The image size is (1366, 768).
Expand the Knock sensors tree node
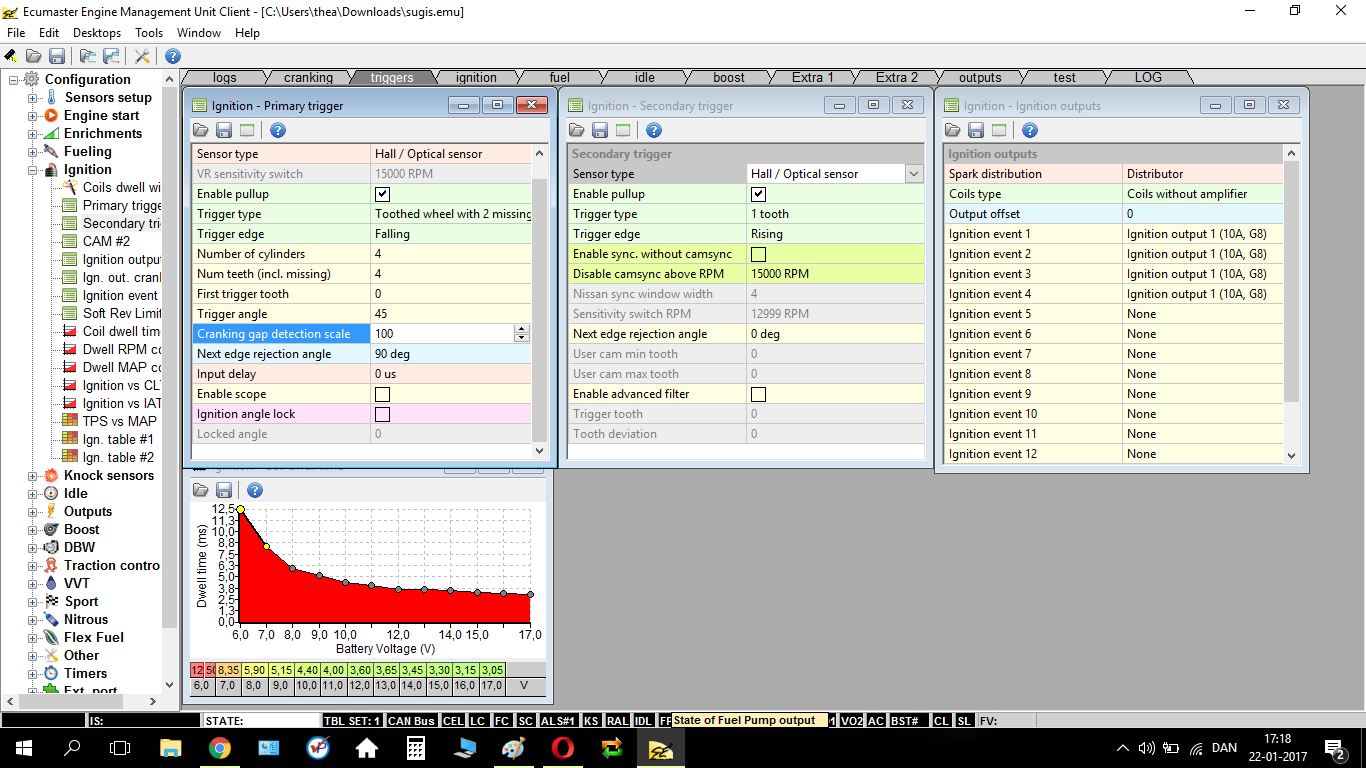[x=32, y=476]
